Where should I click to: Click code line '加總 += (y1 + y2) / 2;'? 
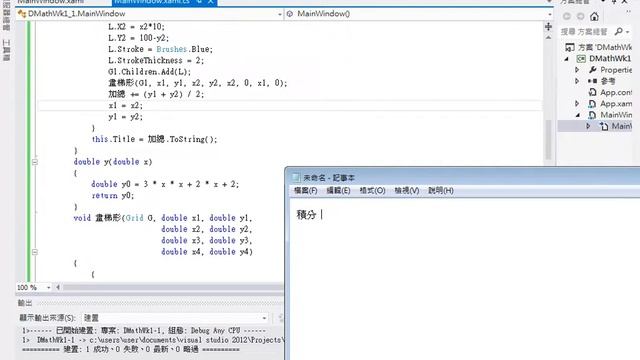pos(156,94)
